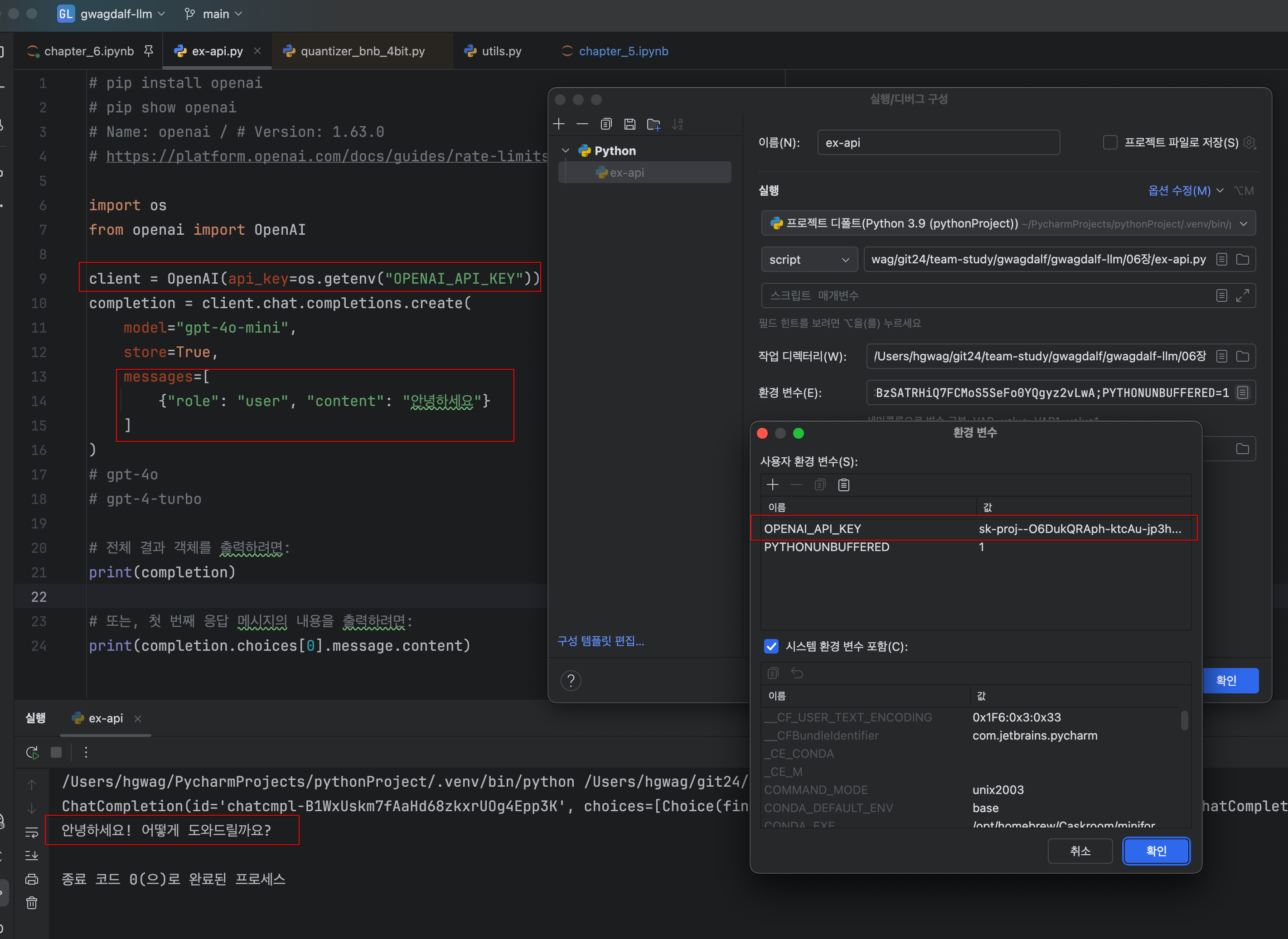
Task: Click the configuration name input field
Action: click(x=938, y=143)
